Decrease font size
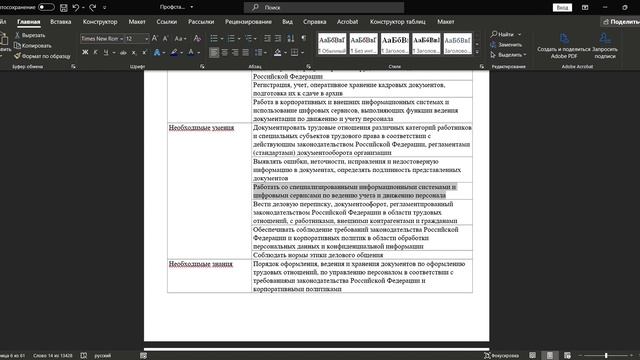The image size is (640, 360). click(x=165, y=38)
